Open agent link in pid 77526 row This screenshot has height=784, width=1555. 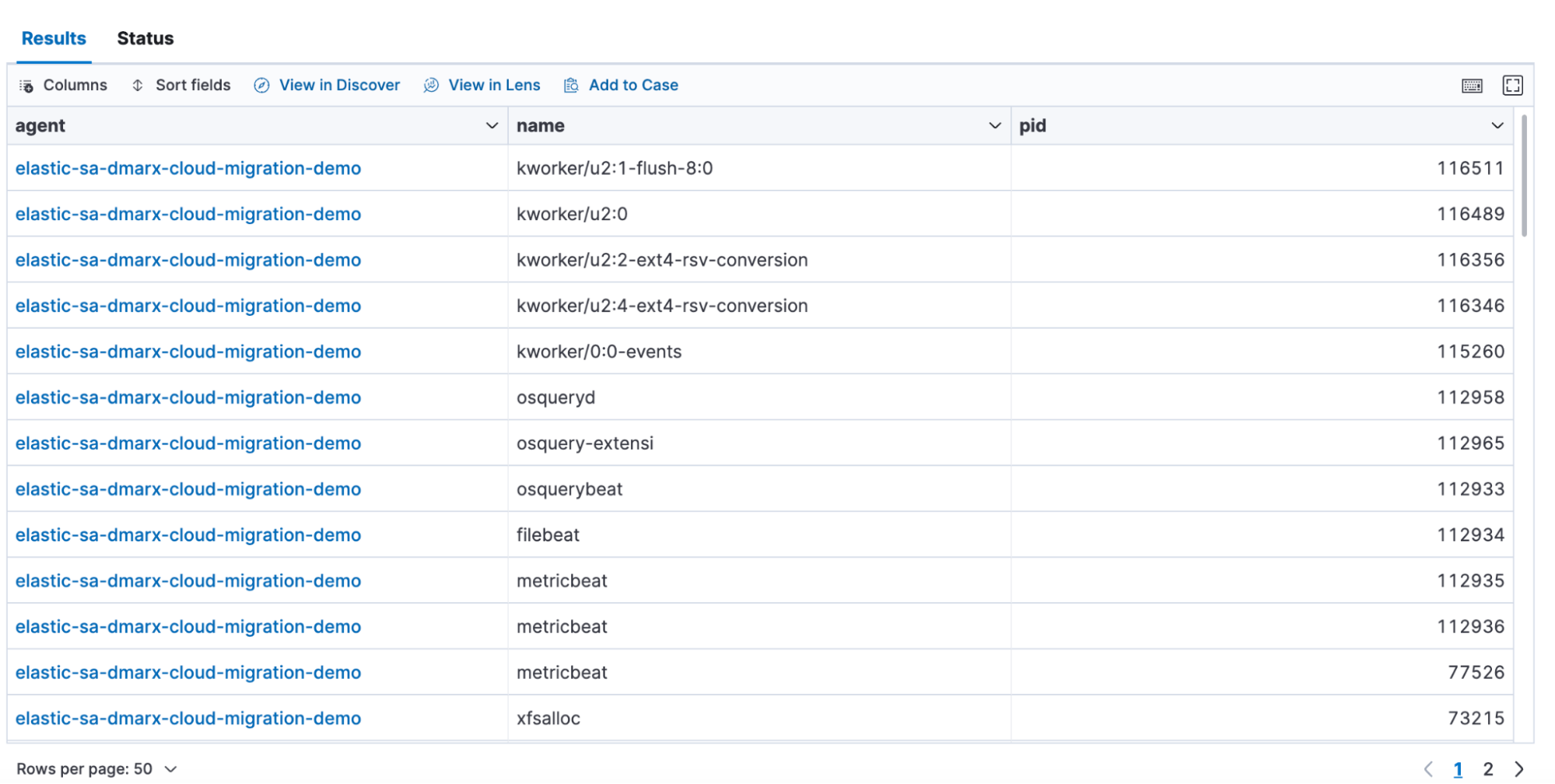188,673
